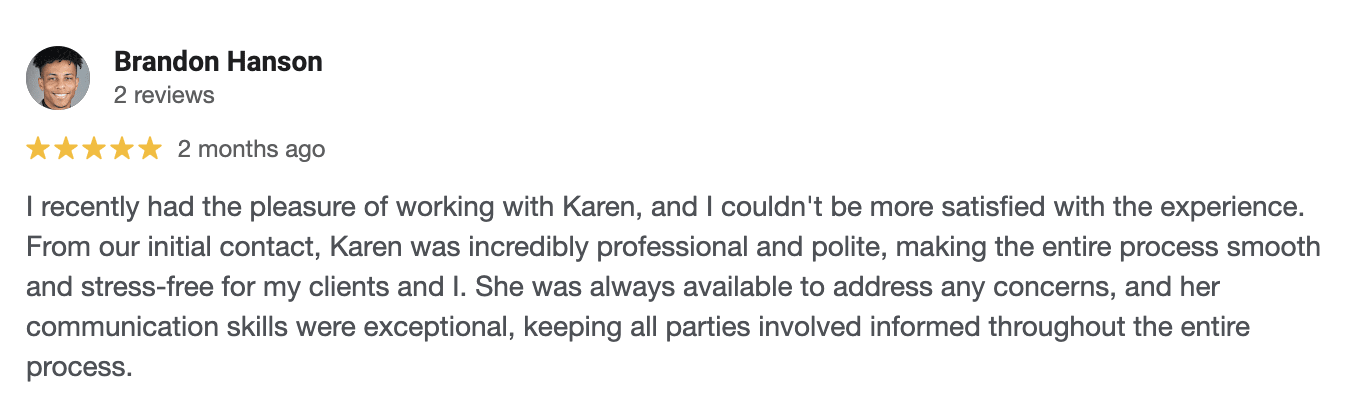Click Brandon Hanson's profile photo
Screen dimensions: 1368x412
[x=58, y=78]
